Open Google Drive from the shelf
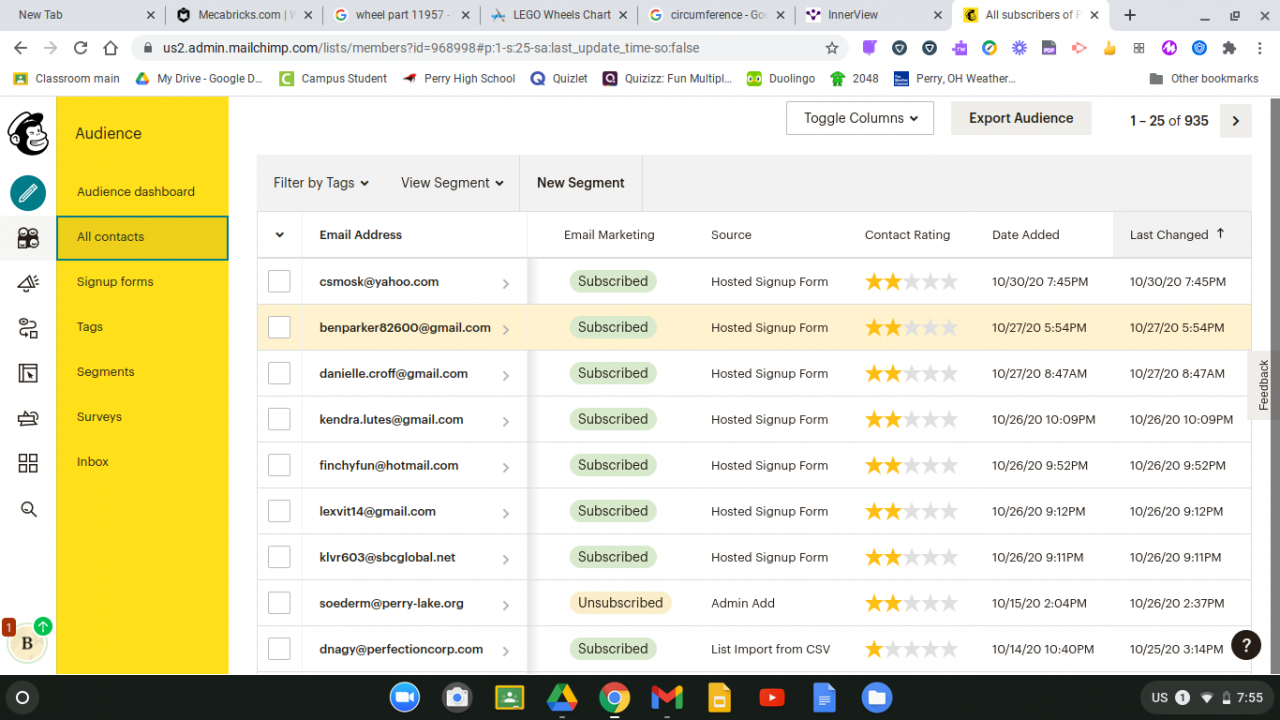Screen dimensions: 1280x720 [561, 697]
